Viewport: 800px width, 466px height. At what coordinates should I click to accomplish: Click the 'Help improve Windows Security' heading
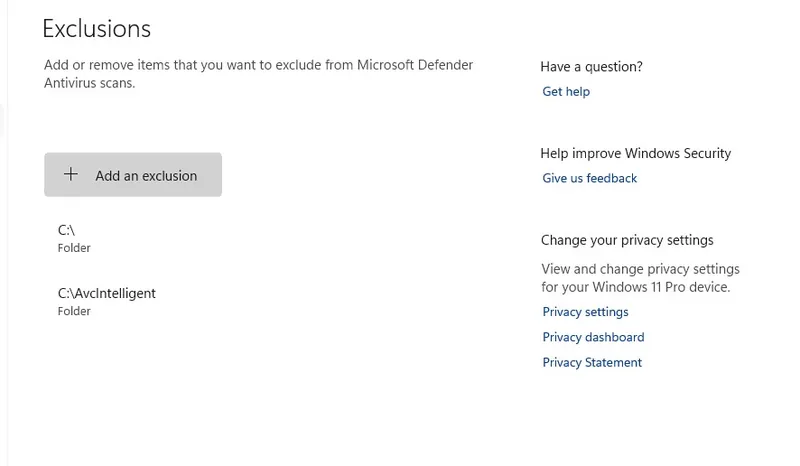636,154
